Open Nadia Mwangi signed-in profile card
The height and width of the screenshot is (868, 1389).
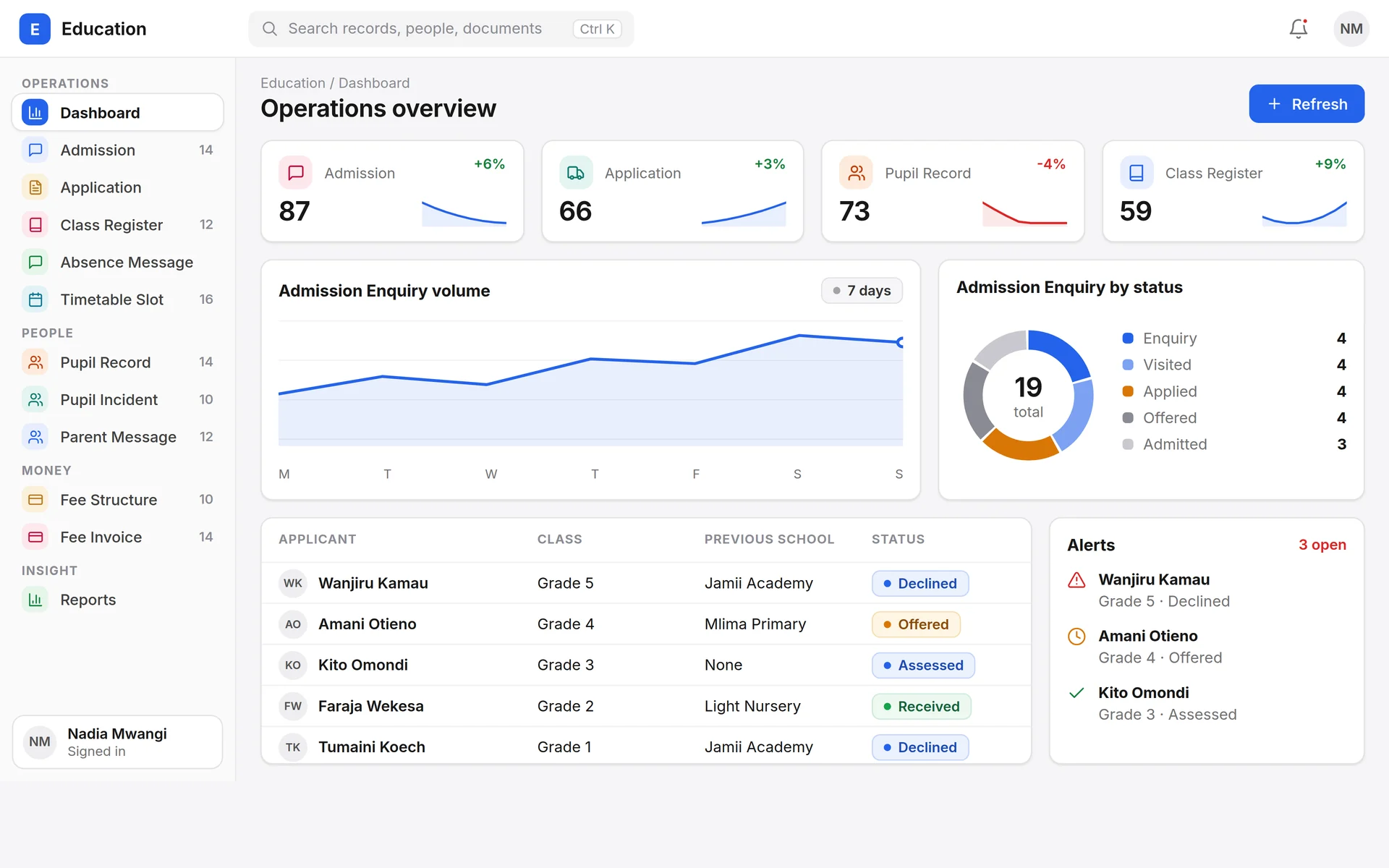[117, 742]
